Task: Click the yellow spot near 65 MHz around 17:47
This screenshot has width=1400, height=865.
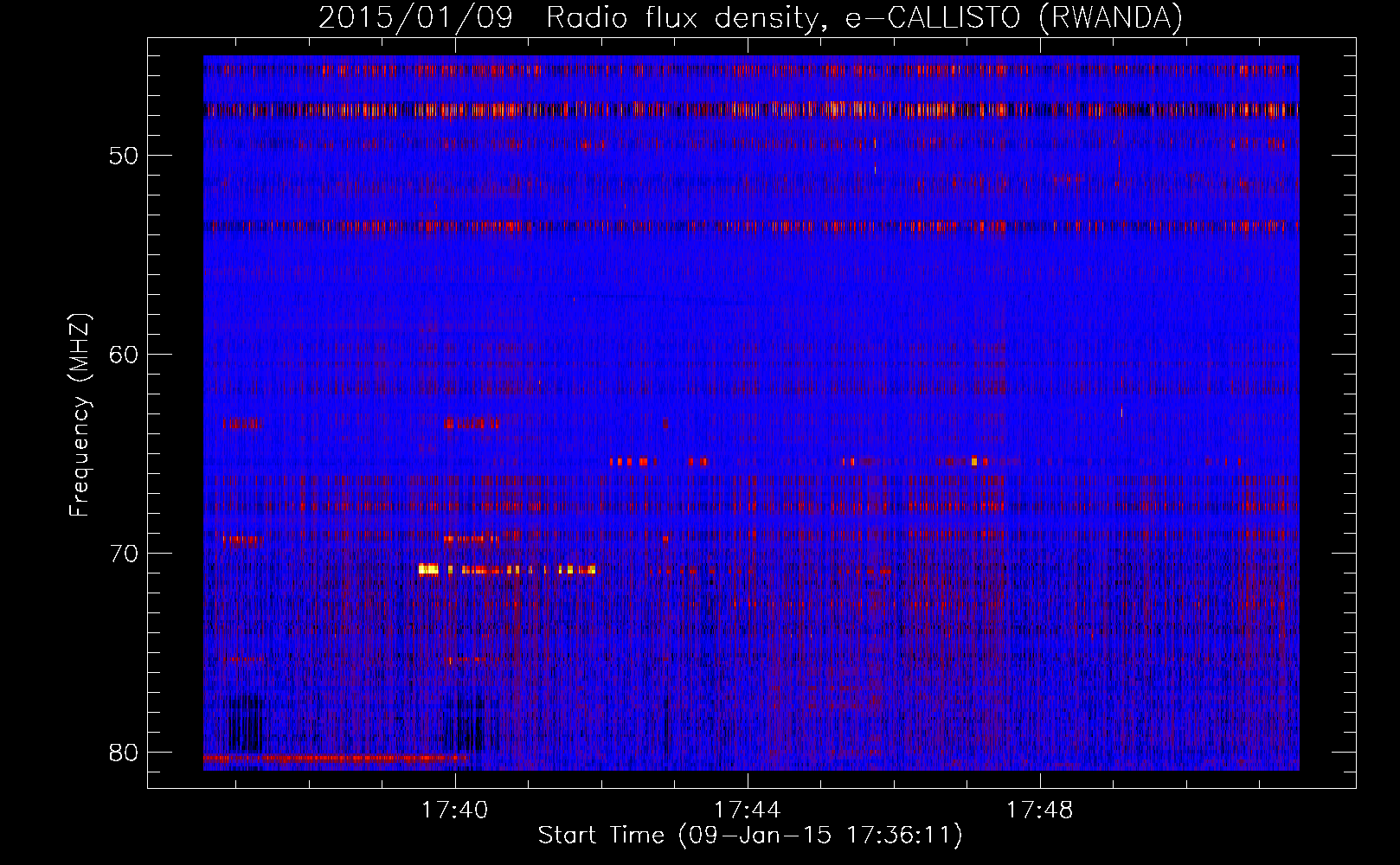Action: [x=974, y=461]
